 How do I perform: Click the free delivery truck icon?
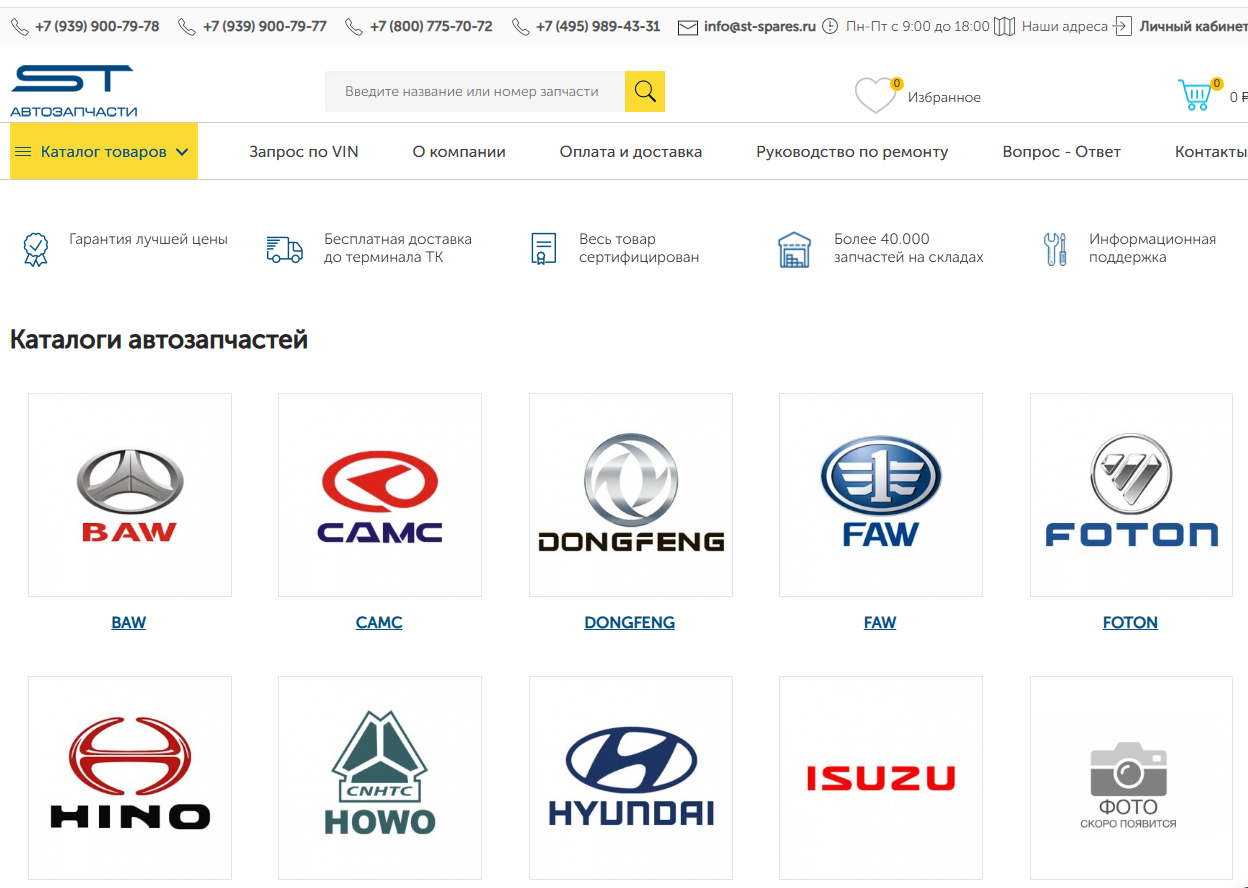(x=285, y=249)
